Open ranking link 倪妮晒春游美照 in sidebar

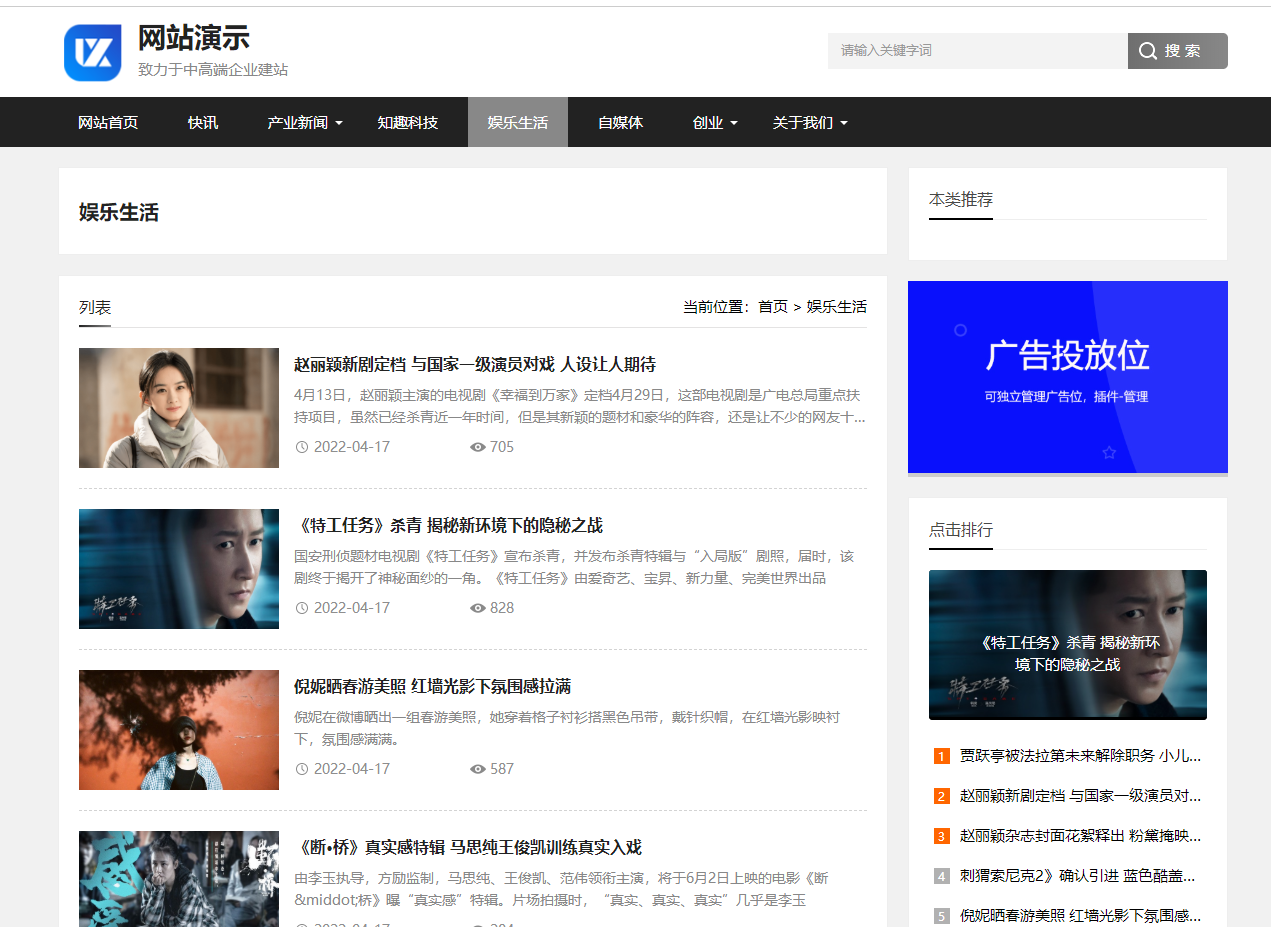pos(1081,916)
